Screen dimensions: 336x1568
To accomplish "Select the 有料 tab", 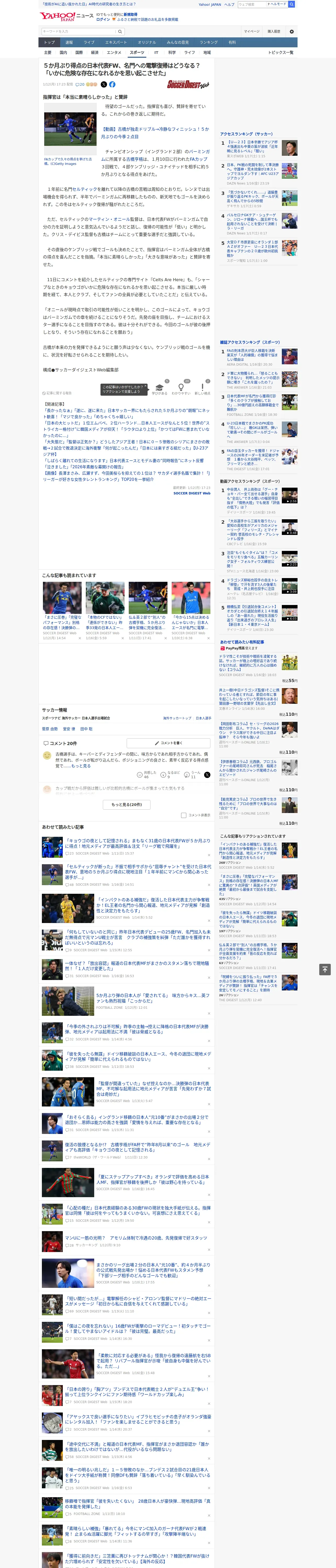I will (x=232, y=42).
